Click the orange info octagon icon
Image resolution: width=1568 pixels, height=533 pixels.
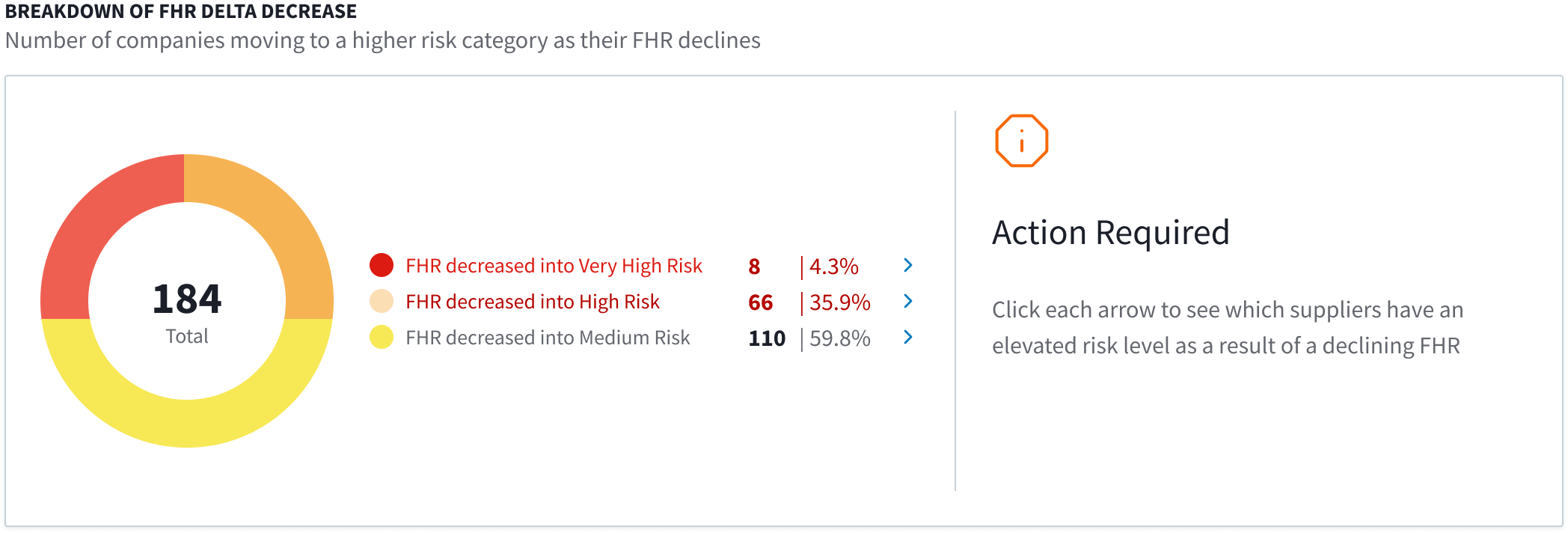point(1021,141)
